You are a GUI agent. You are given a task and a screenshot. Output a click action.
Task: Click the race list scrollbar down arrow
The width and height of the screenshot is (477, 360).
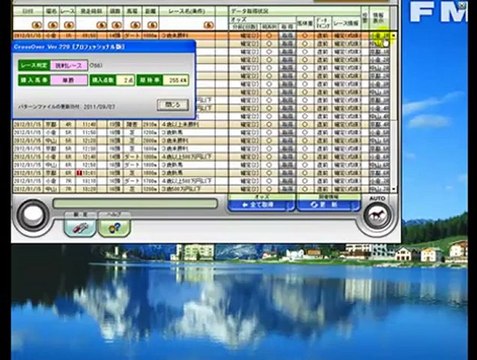click(x=394, y=189)
